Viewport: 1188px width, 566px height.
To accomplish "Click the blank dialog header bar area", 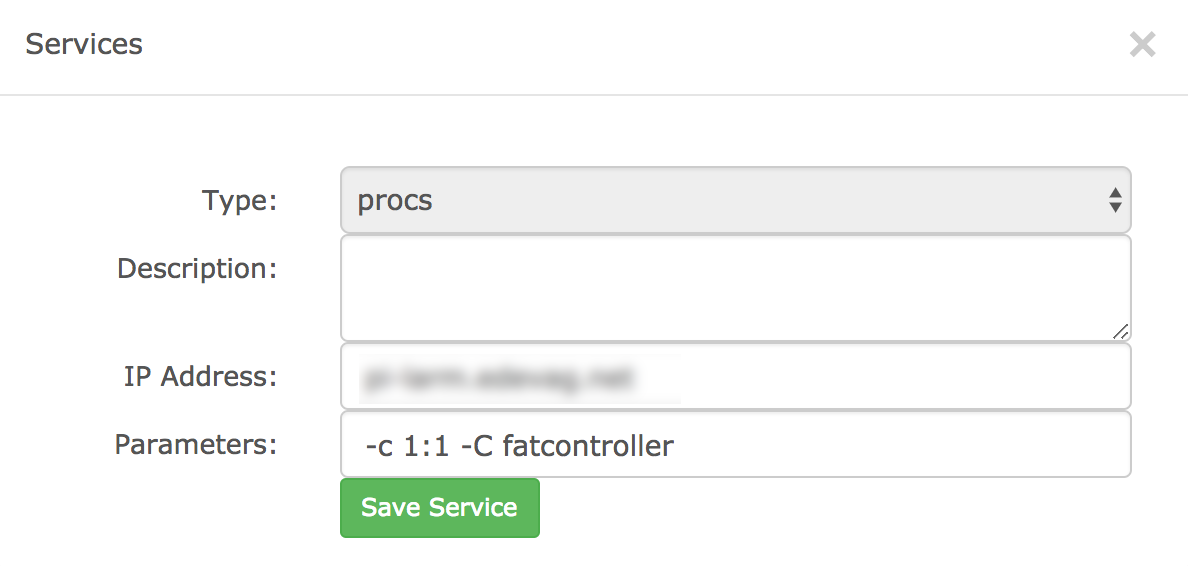I will click(x=629, y=45).
